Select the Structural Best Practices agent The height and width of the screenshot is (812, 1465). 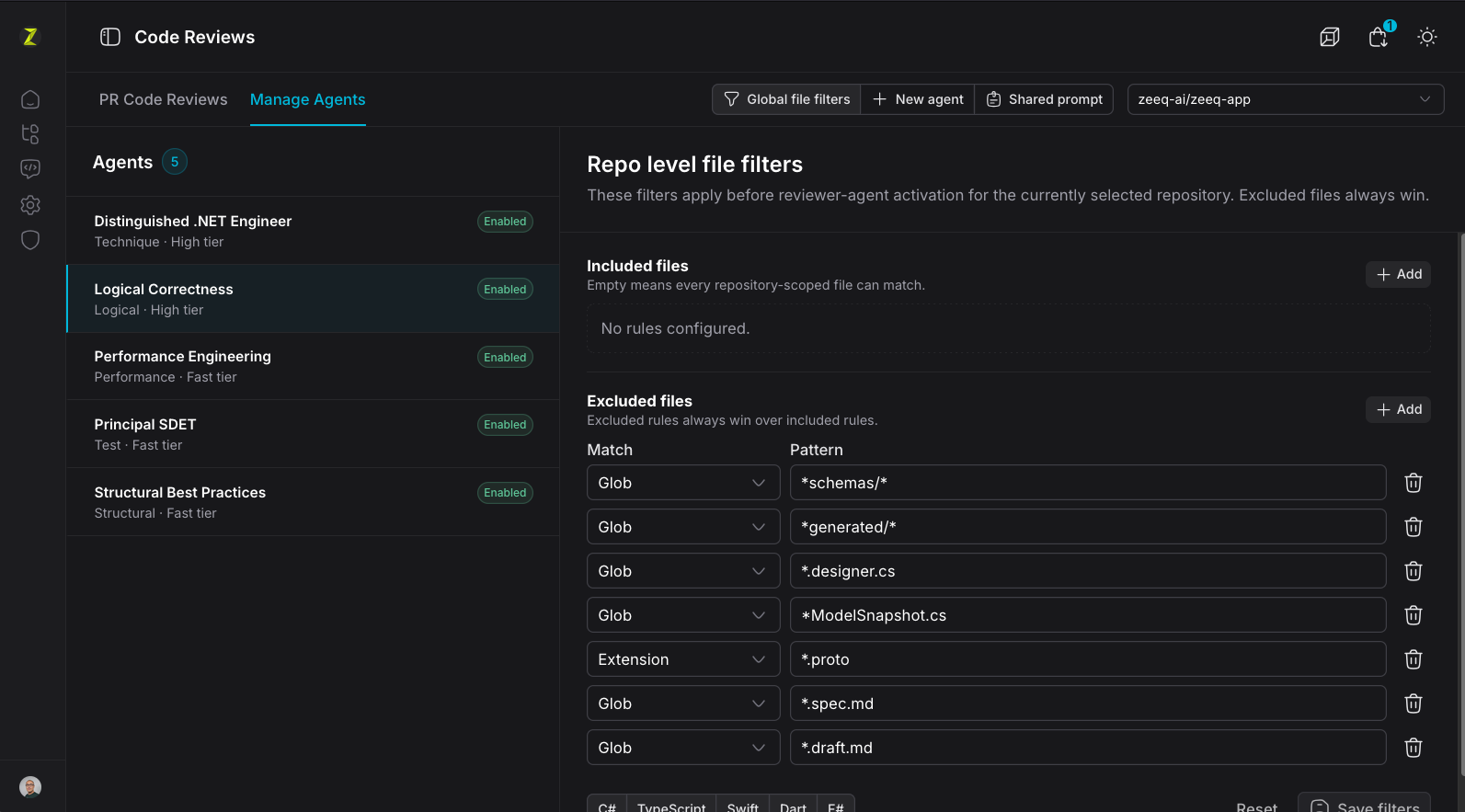(x=313, y=502)
